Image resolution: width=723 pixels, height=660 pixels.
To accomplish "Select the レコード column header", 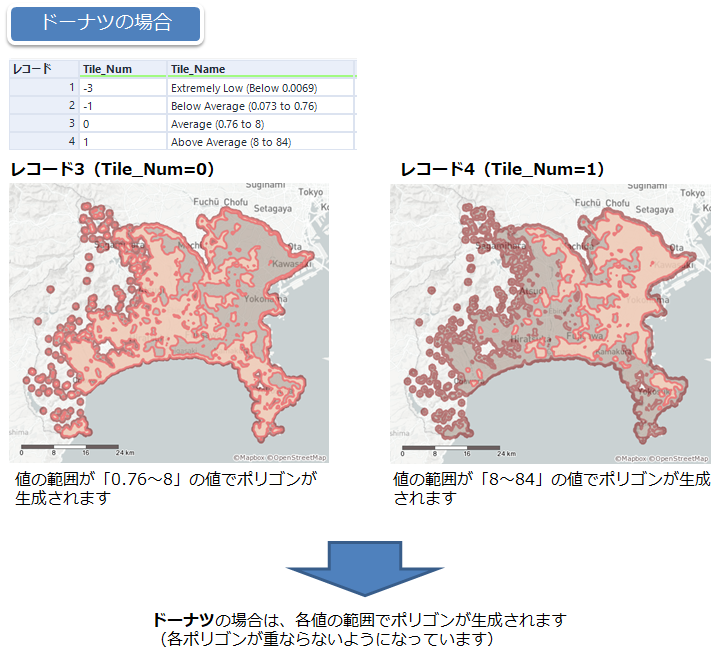I will pos(43,69).
